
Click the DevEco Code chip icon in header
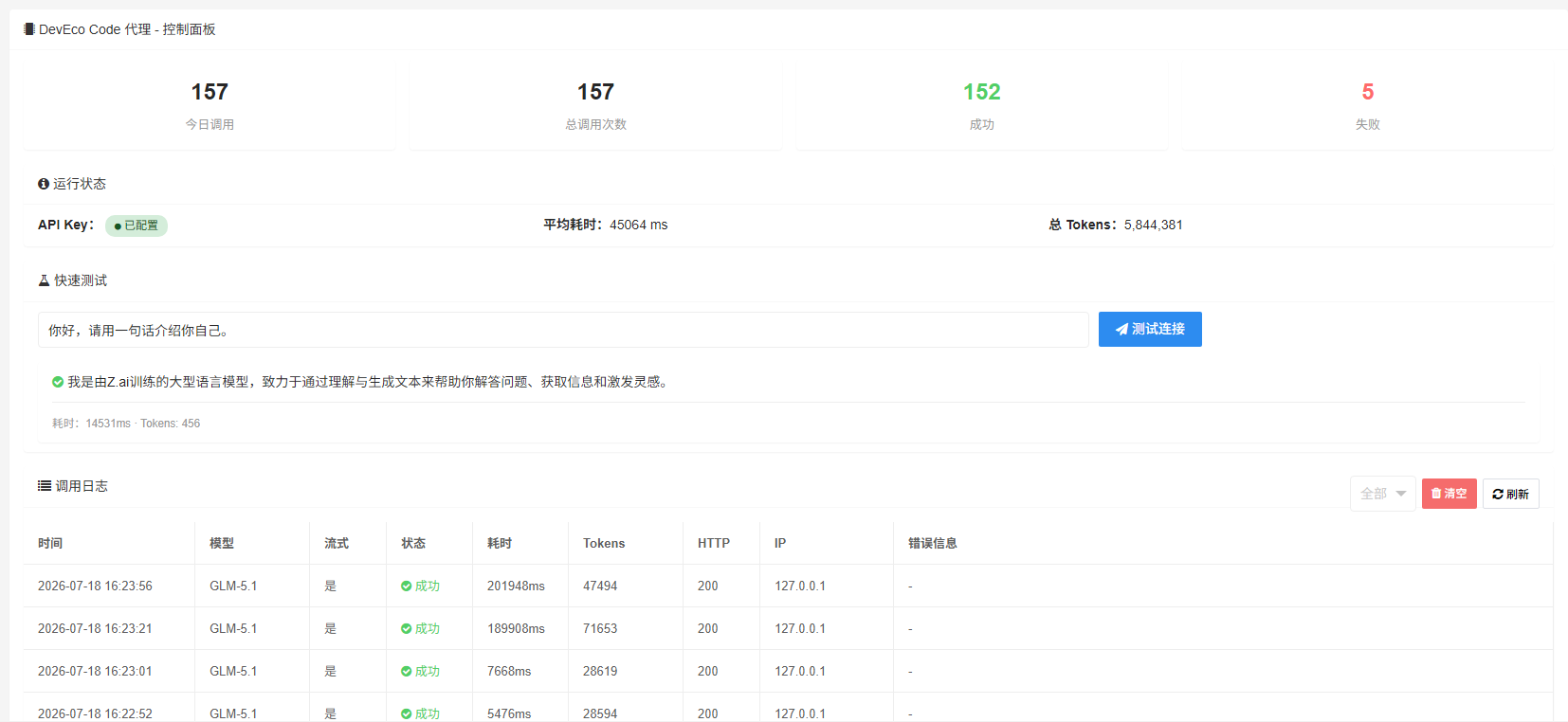(x=29, y=29)
